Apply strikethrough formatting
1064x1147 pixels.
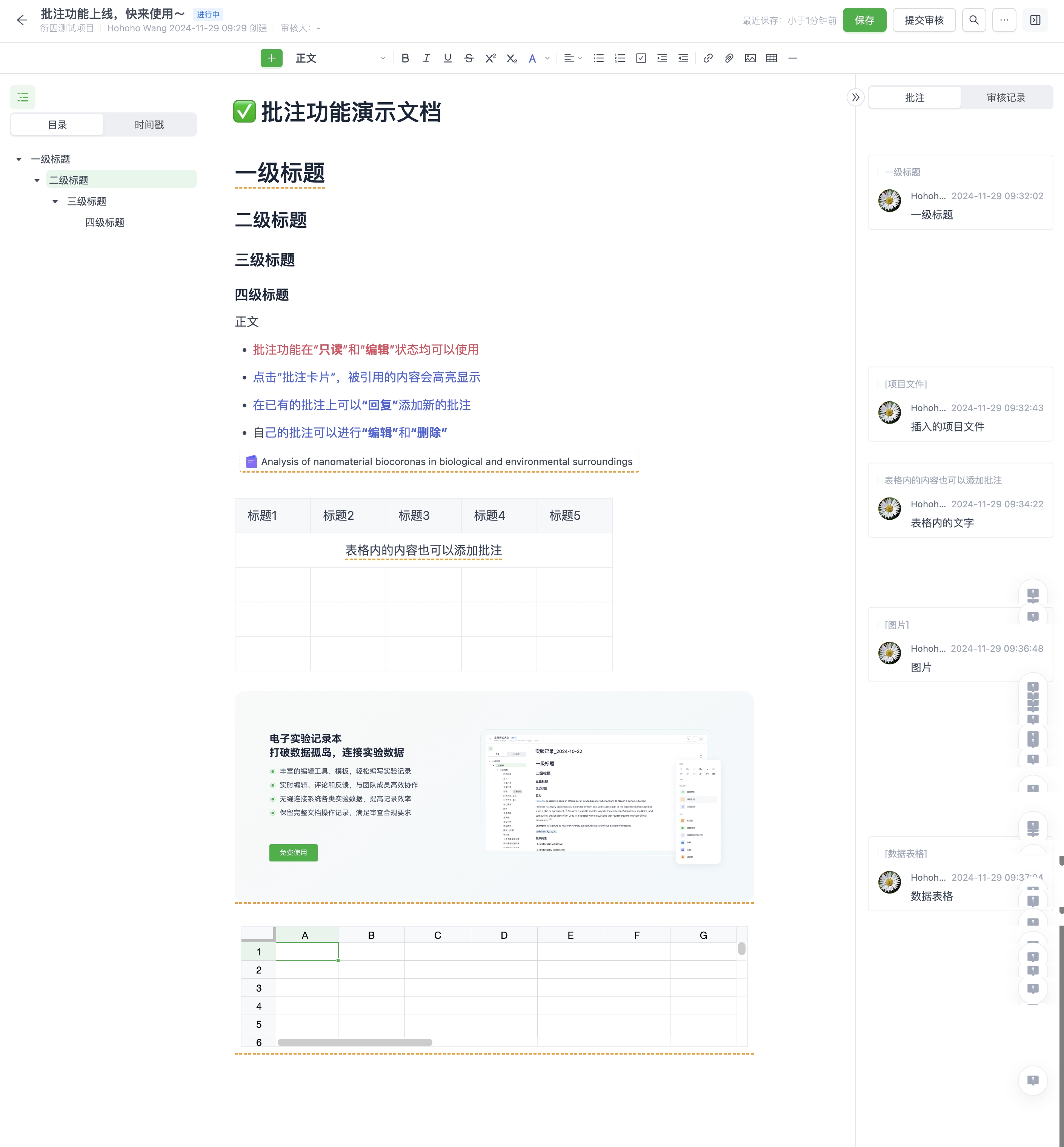[469, 58]
